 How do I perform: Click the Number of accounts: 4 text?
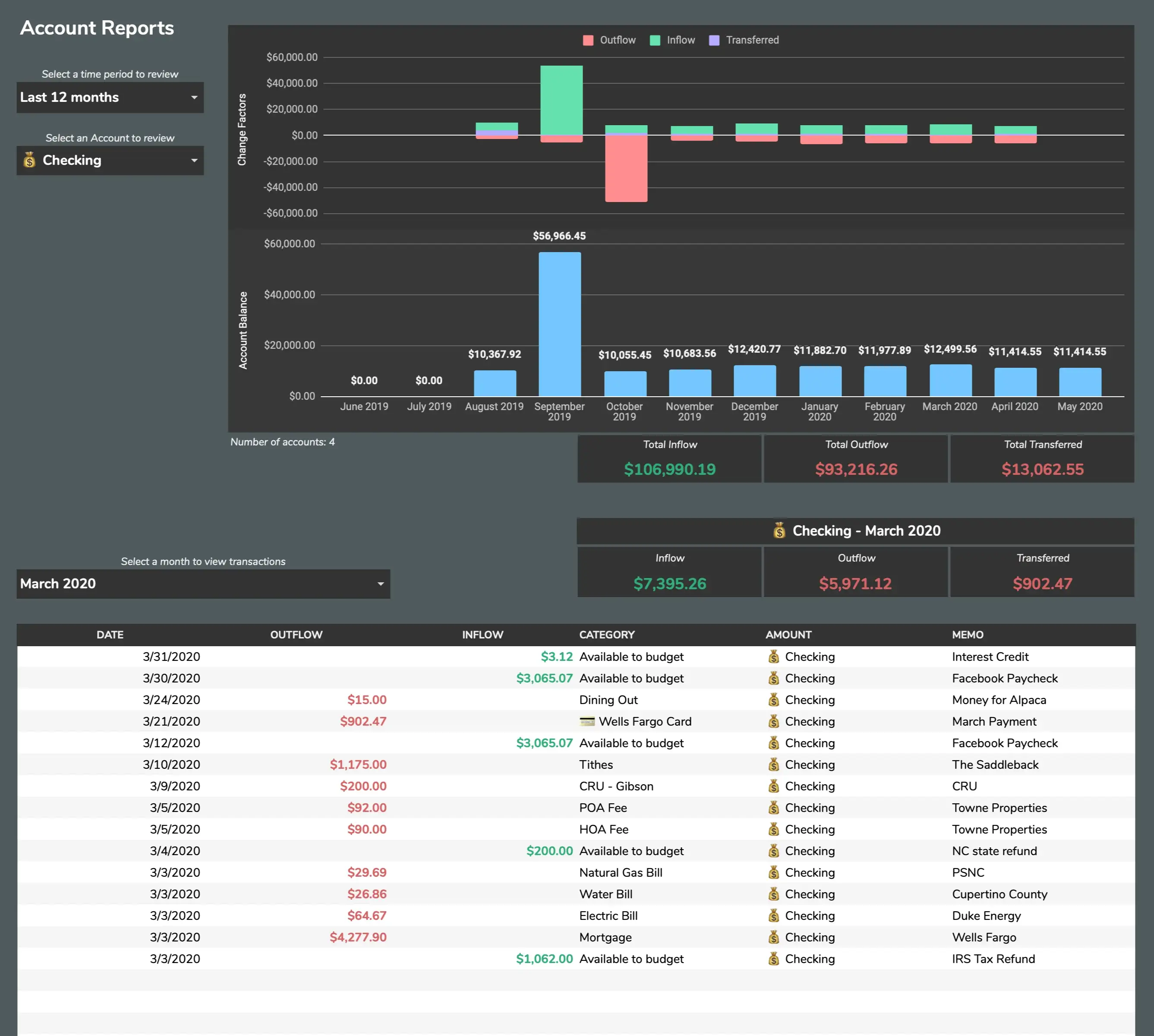(282, 442)
